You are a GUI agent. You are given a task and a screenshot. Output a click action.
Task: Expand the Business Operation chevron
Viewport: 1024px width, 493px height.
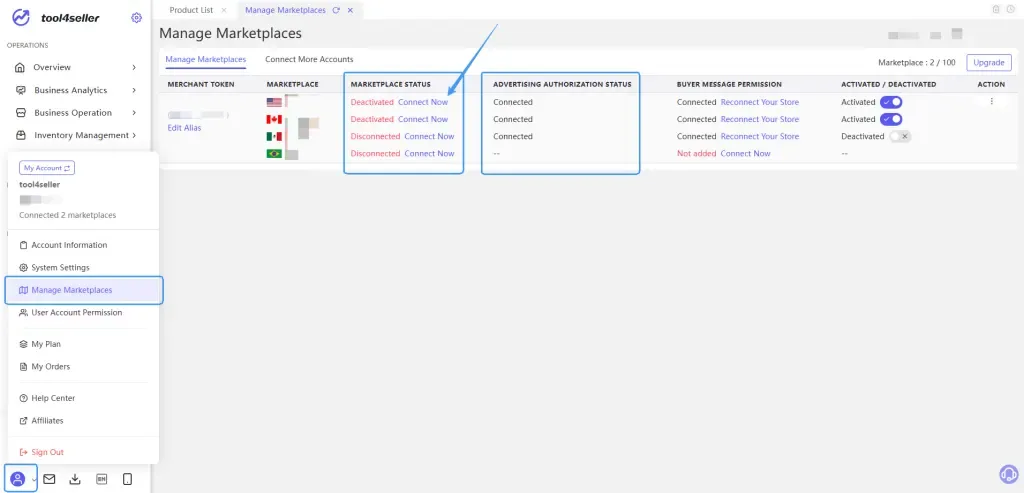click(x=134, y=112)
